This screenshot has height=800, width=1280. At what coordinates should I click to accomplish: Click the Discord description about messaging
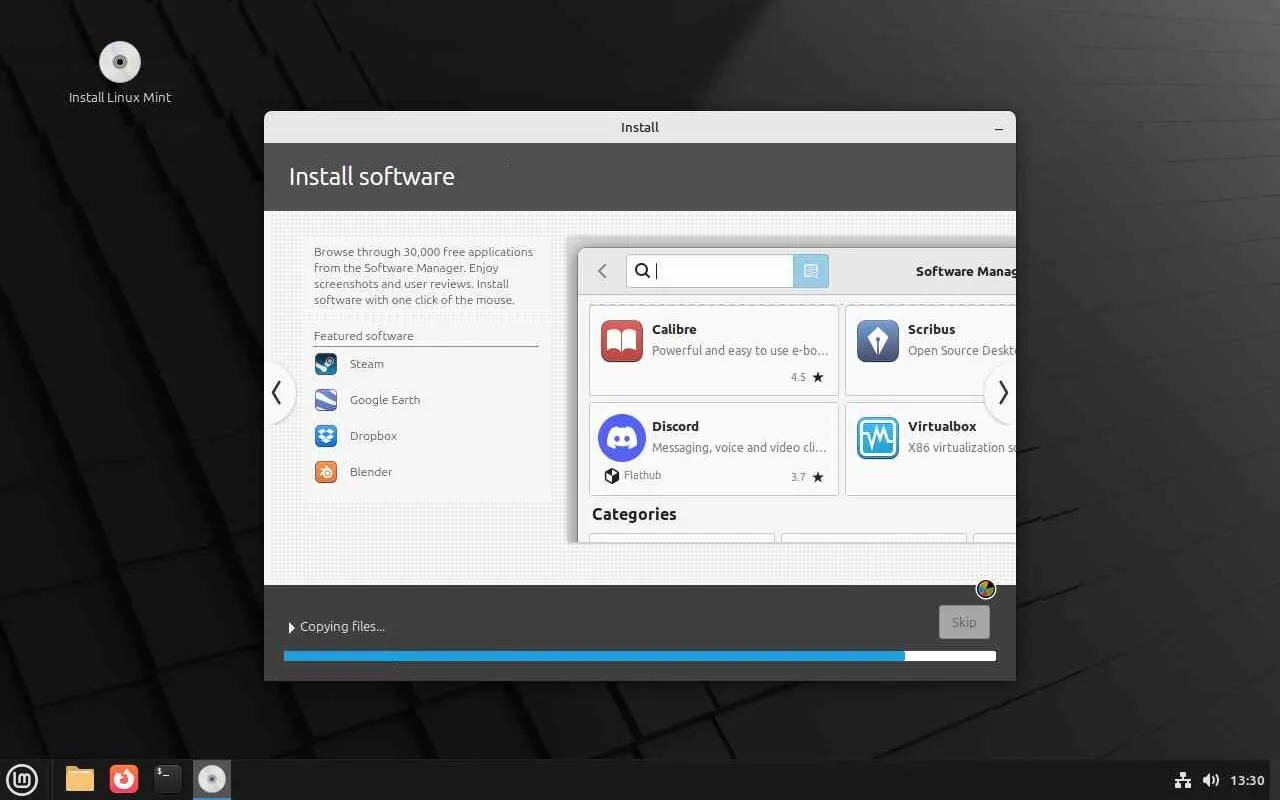point(739,448)
